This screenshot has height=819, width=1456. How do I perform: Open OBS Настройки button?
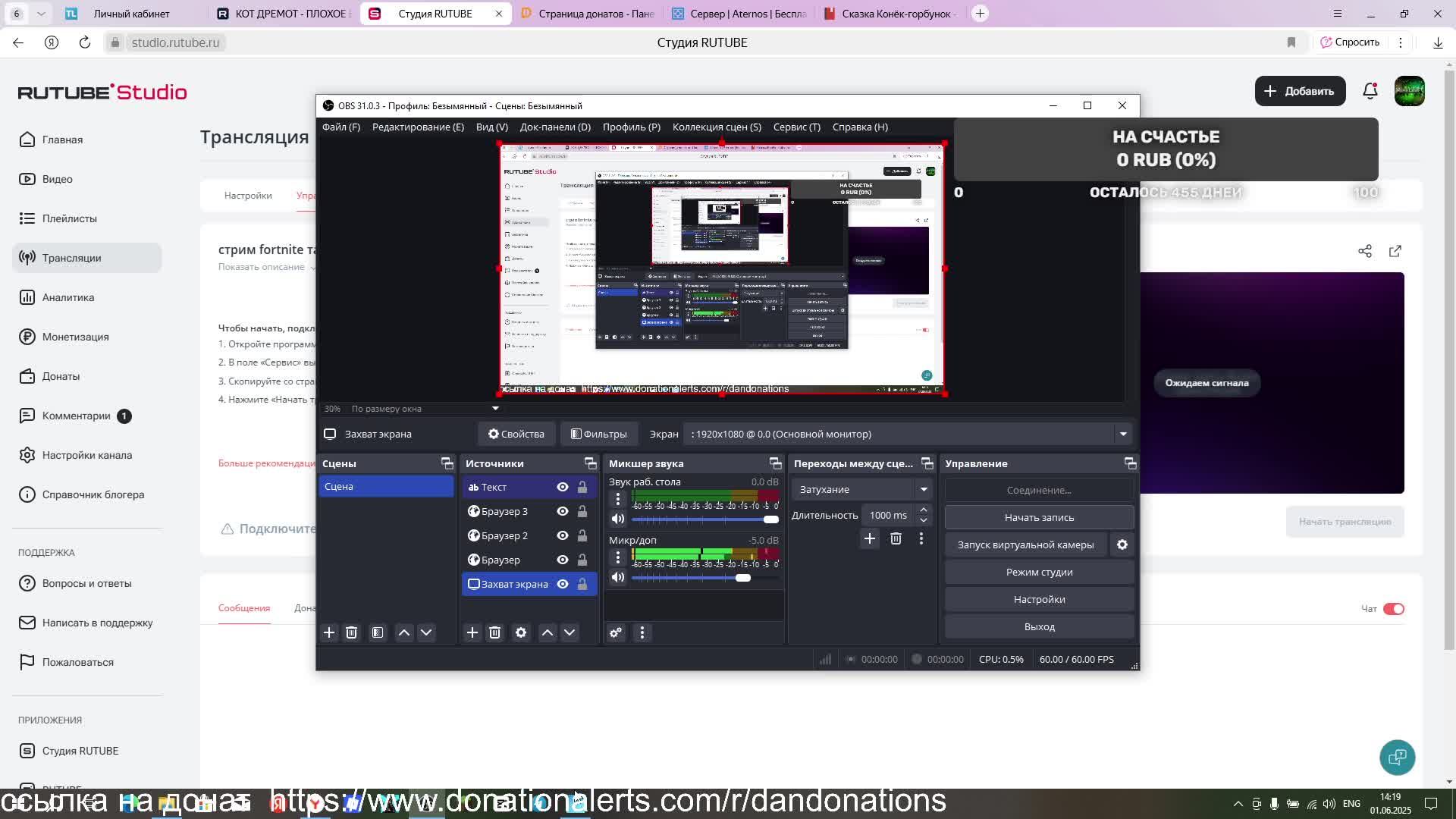[x=1039, y=599]
